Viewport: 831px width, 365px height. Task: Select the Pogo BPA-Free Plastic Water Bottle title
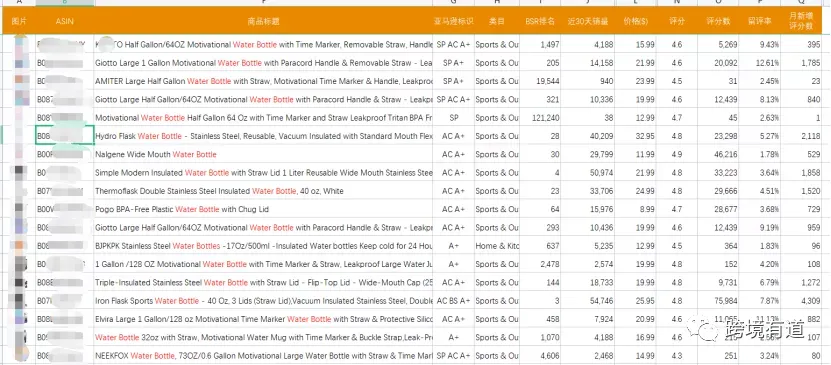(x=182, y=209)
